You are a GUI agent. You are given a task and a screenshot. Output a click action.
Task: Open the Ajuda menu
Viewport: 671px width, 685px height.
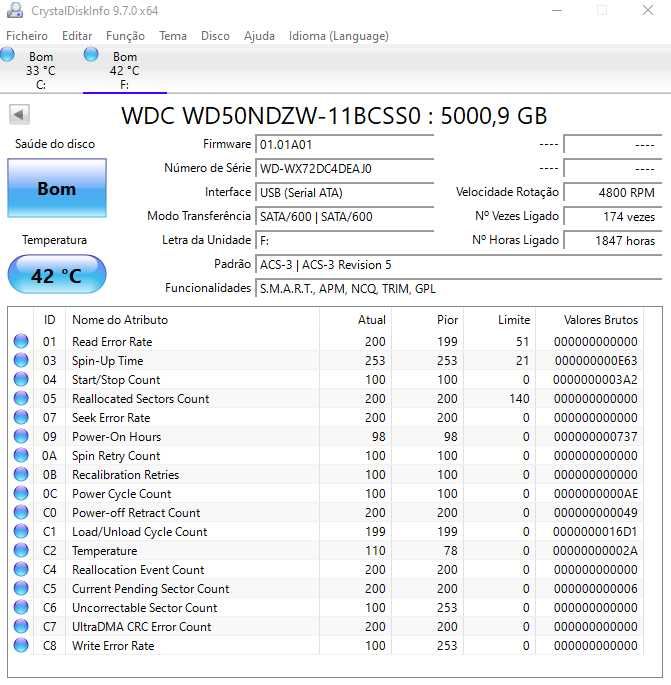click(259, 36)
